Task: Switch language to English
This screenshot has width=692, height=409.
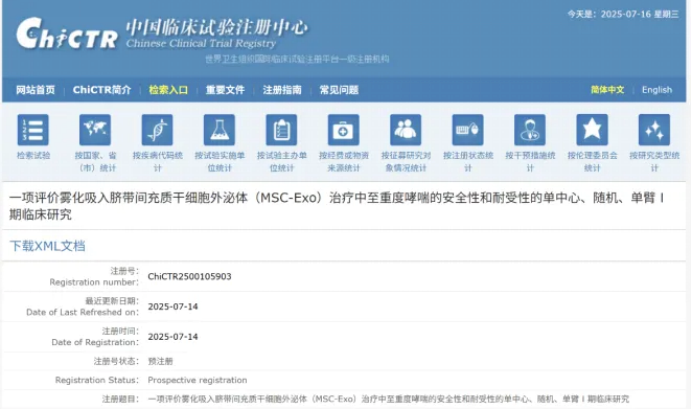Action: pos(657,90)
